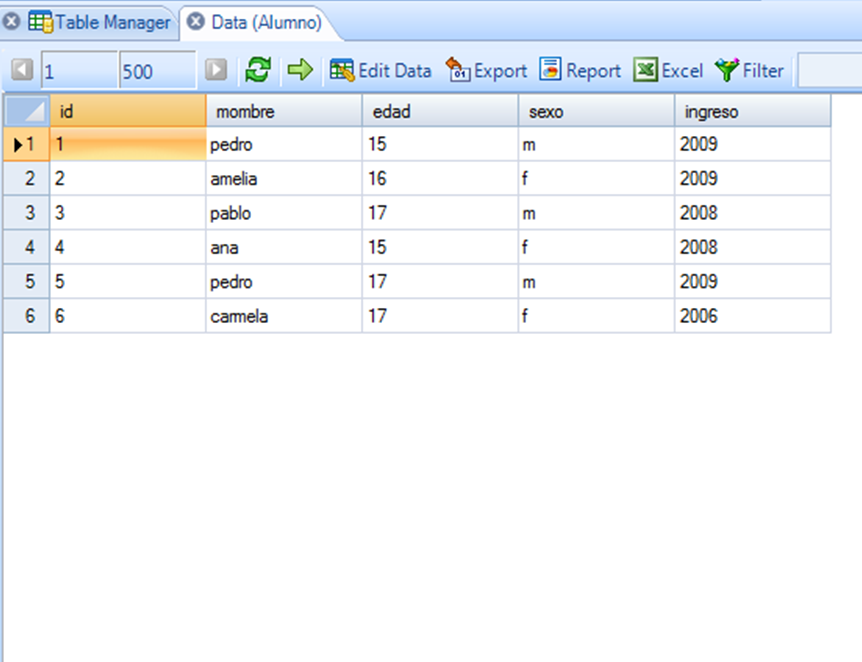This screenshot has width=862, height=662.
Task: Sort by the edad column header
Action: [x=440, y=111]
